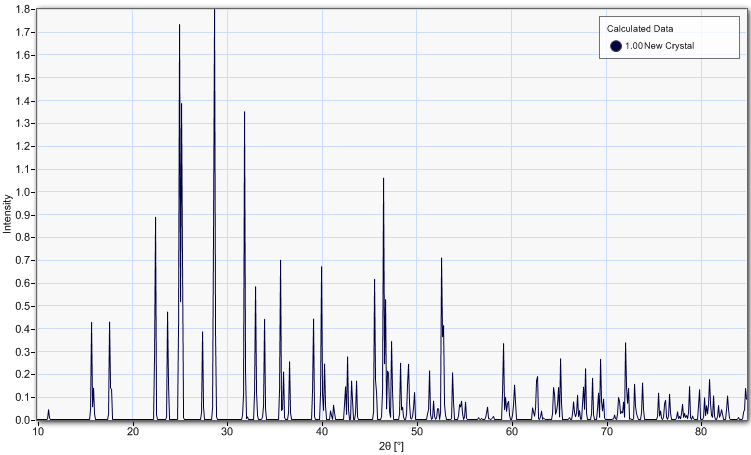Click the peak near 32 degrees
The image size is (751, 455).
click(x=244, y=114)
